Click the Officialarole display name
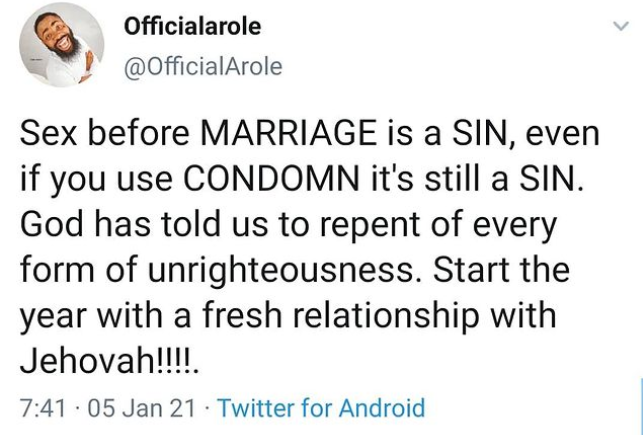This screenshot has width=643, height=435. tap(192, 26)
